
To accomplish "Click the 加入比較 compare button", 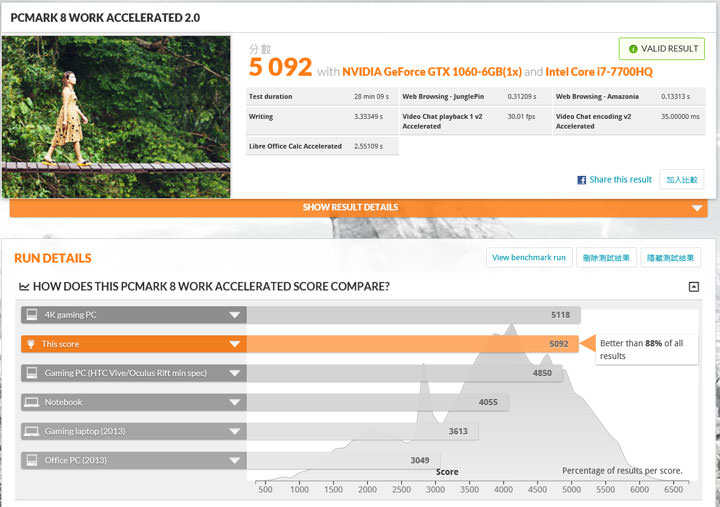I will click(x=684, y=180).
